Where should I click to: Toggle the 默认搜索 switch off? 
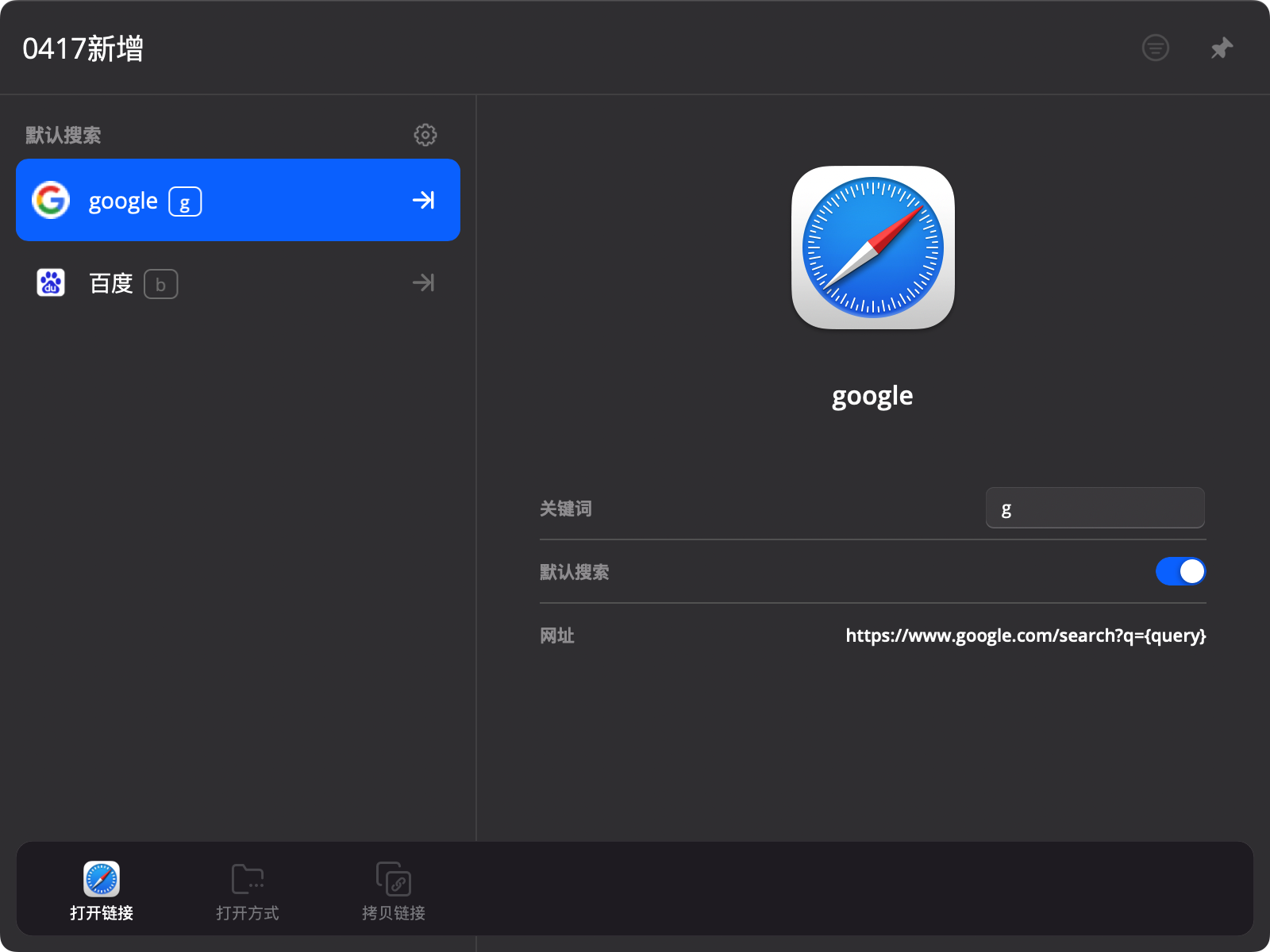click(1180, 571)
